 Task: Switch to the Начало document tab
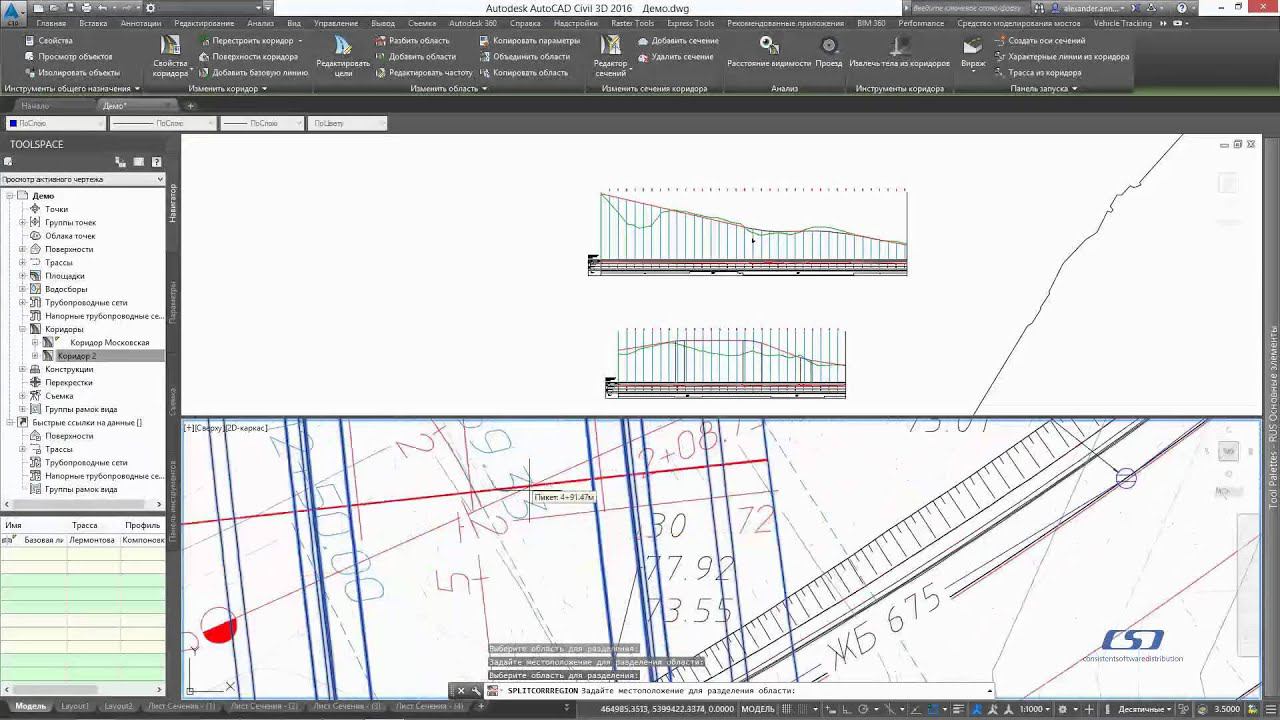(35, 106)
